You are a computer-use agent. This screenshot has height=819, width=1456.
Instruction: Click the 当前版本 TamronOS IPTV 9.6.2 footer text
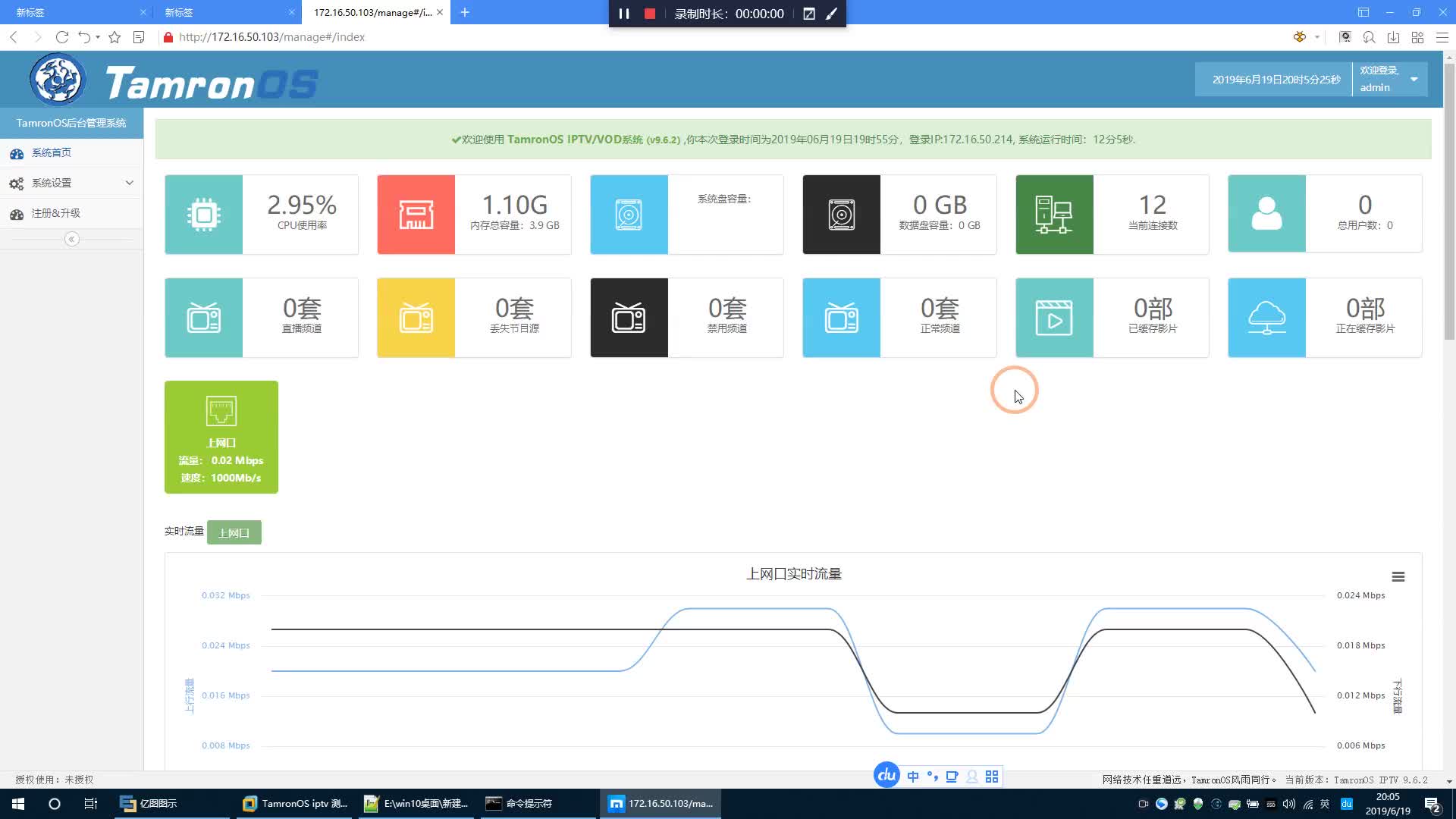tap(1356, 780)
